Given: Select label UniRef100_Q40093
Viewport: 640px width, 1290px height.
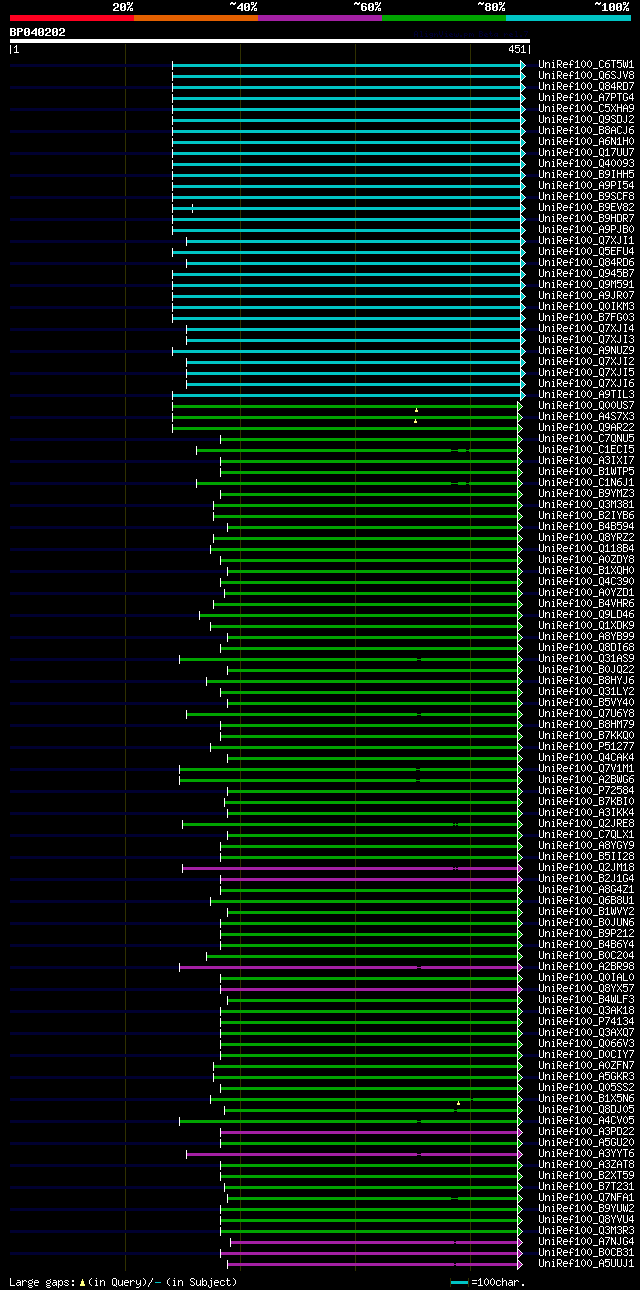Looking at the screenshot, I should pos(586,163).
